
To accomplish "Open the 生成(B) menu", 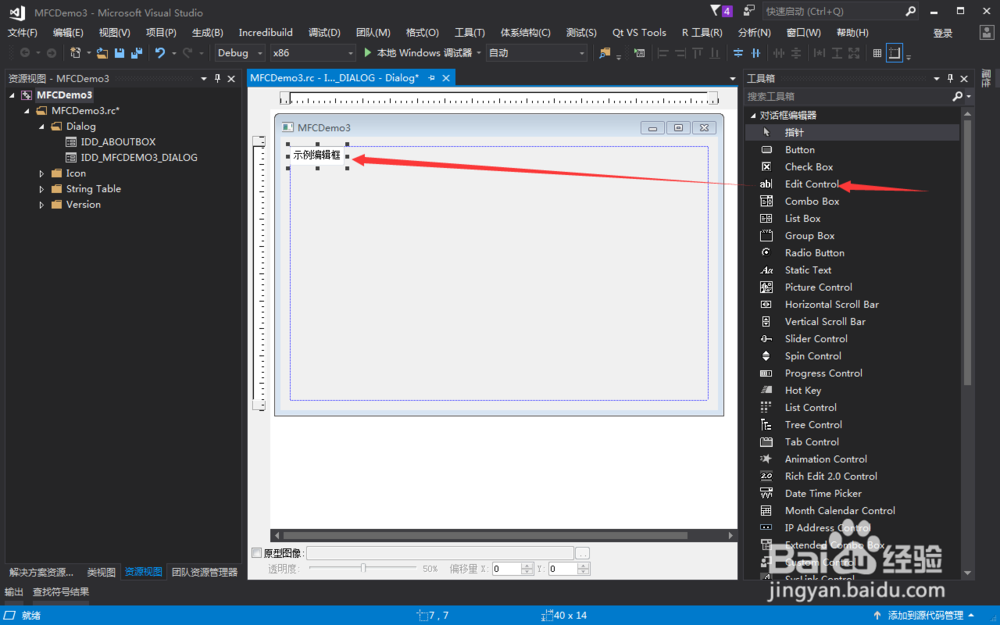I will click(x=207, y=33).
